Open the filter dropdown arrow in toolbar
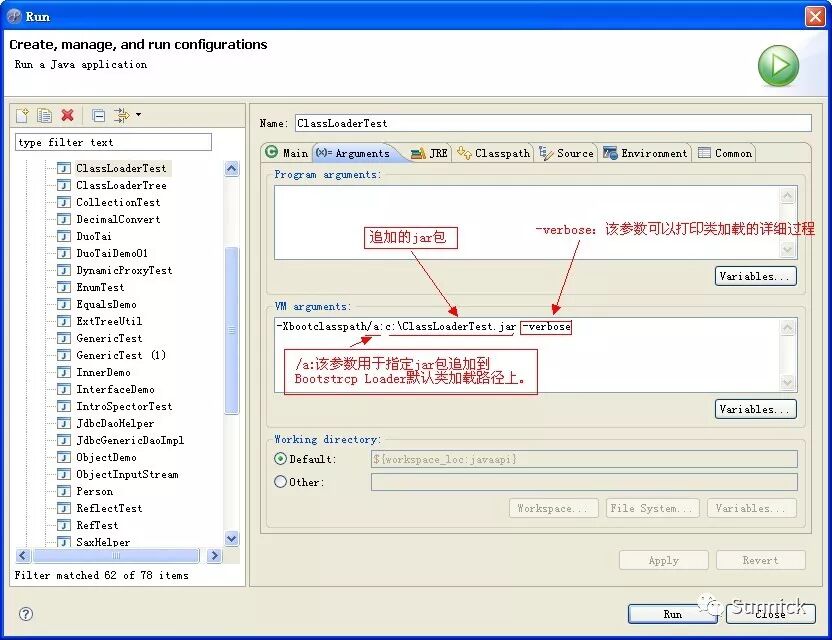 (138, 115)
